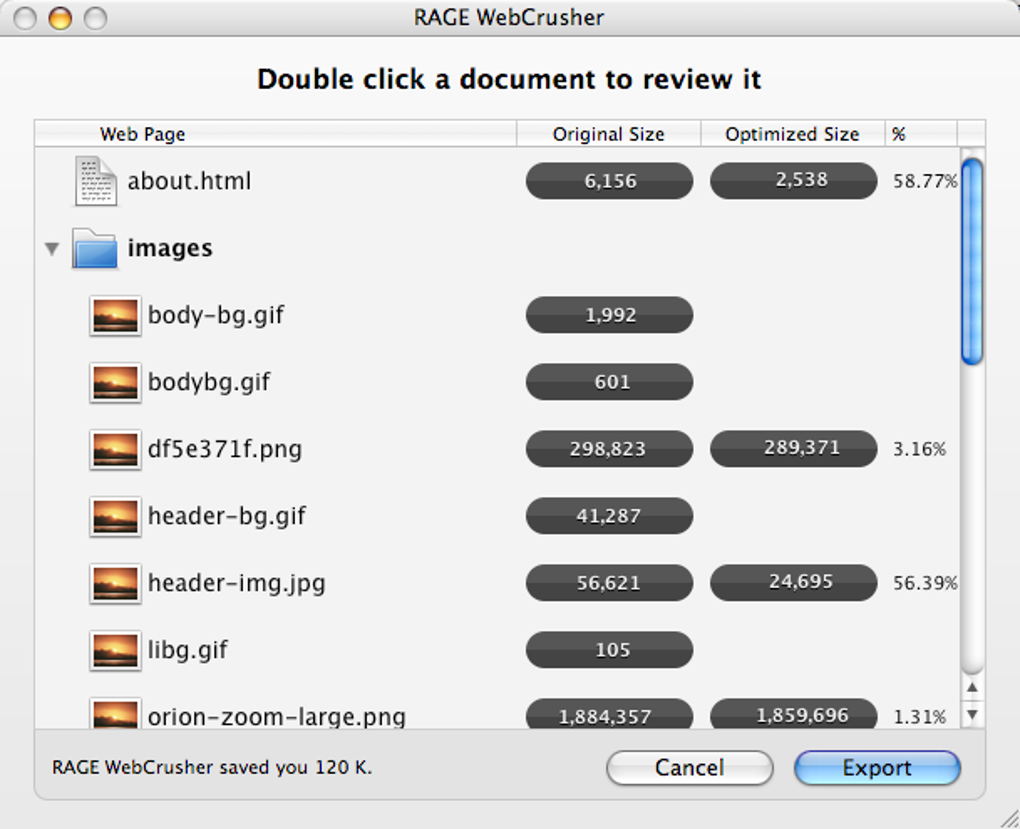The image size is (1020, 829).
Task: Select the images folder label
Action: tap(170, 248)
